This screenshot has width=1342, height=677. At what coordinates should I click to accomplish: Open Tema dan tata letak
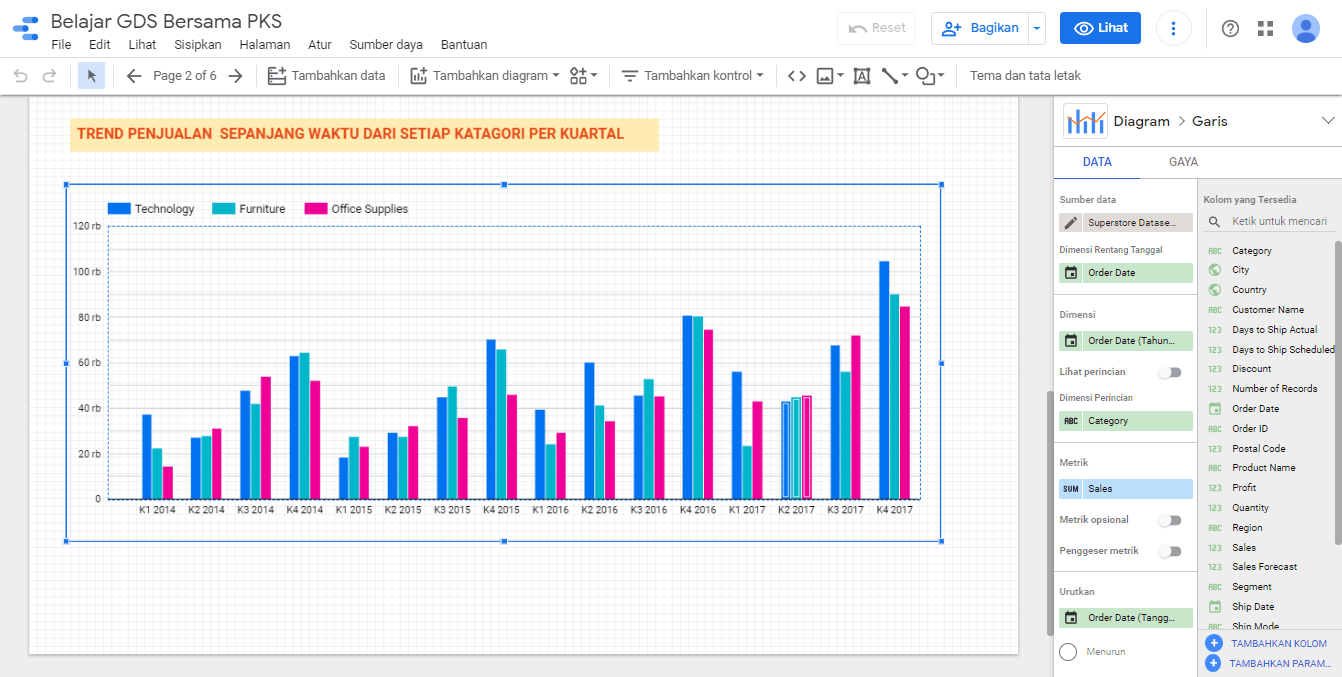(x=1025, y=76)
